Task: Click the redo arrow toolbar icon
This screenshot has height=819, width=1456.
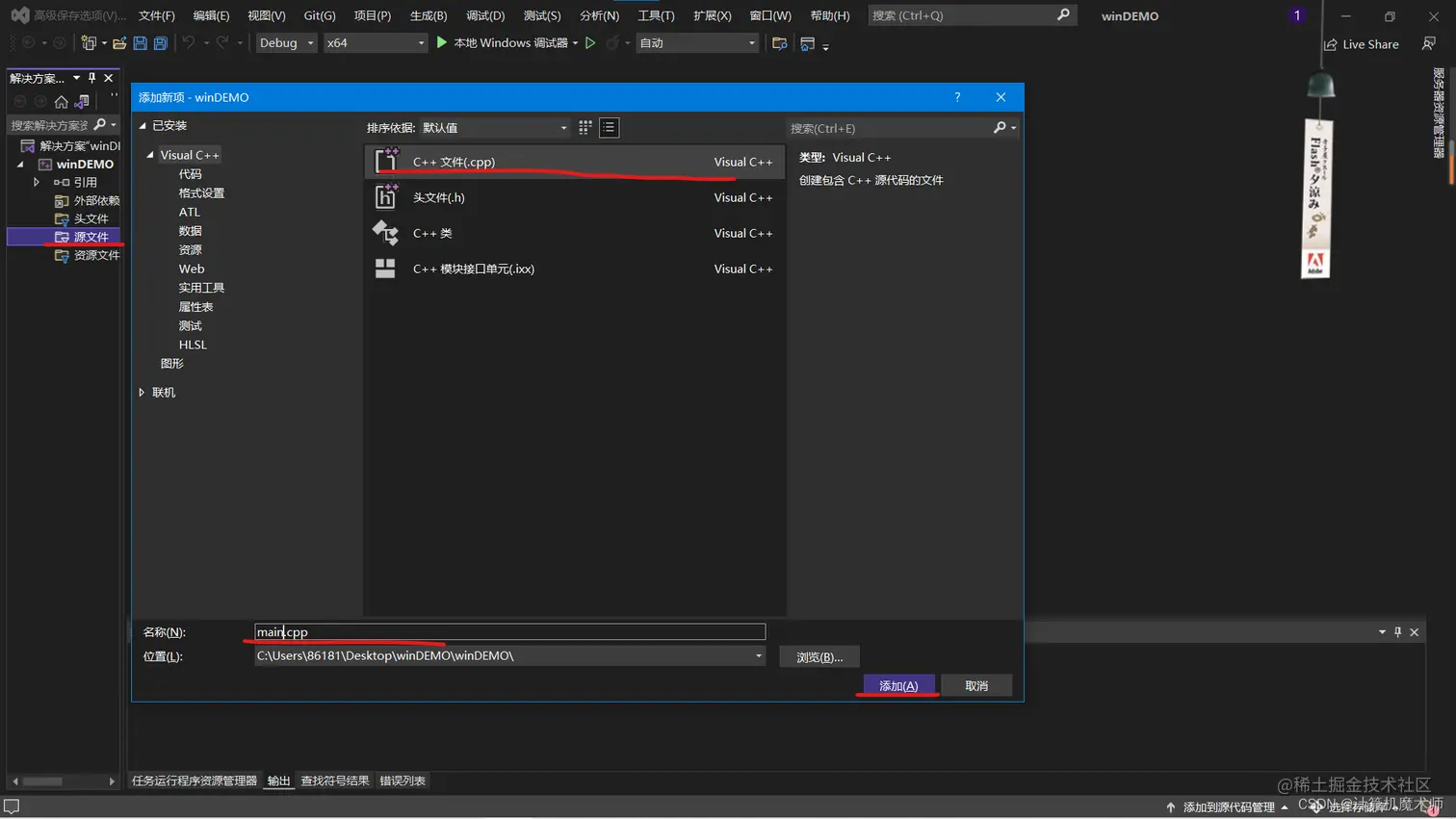Action: [x=222, y=43]
